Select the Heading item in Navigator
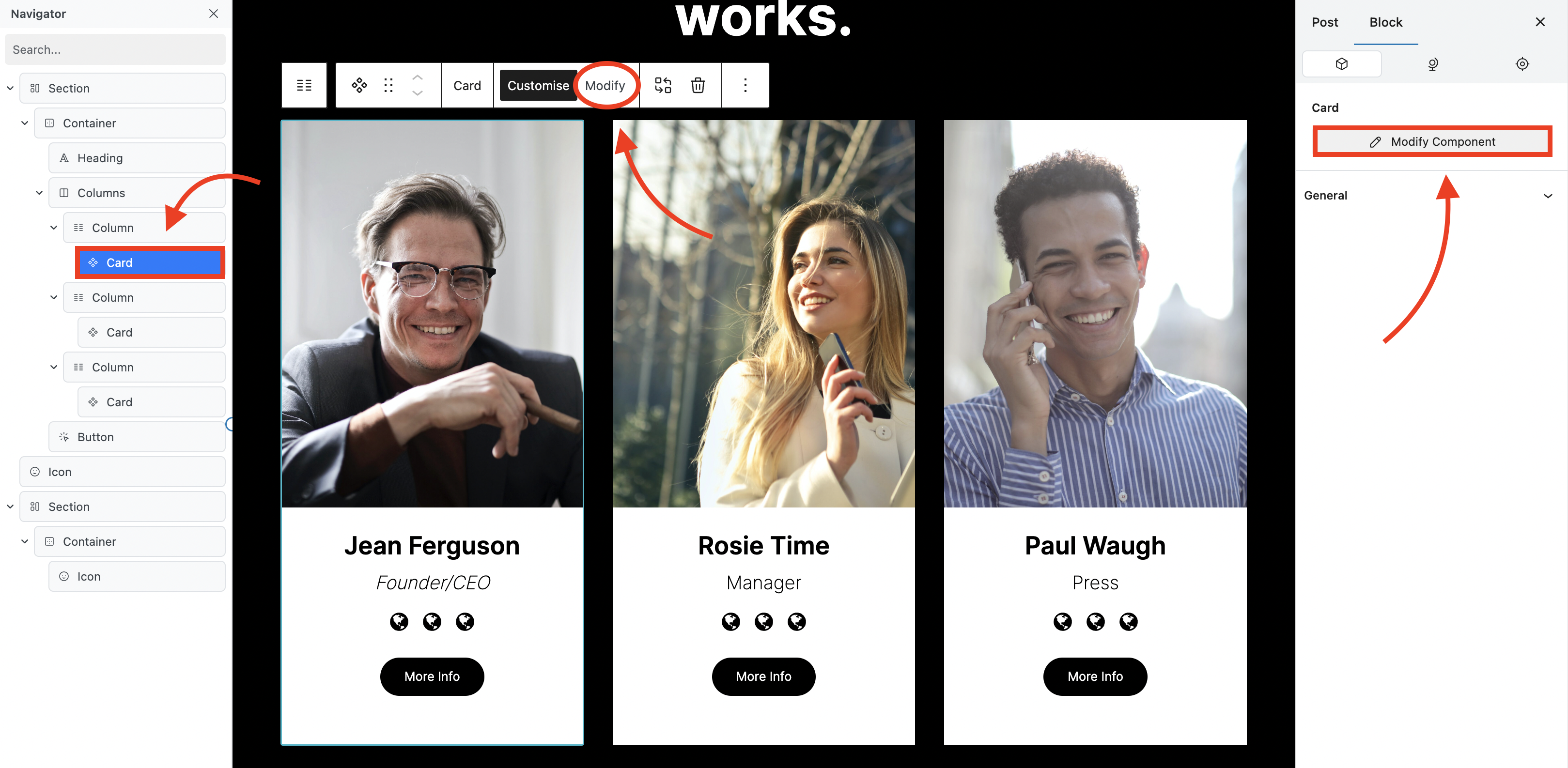1568x768 pixels. coord(137,158)
